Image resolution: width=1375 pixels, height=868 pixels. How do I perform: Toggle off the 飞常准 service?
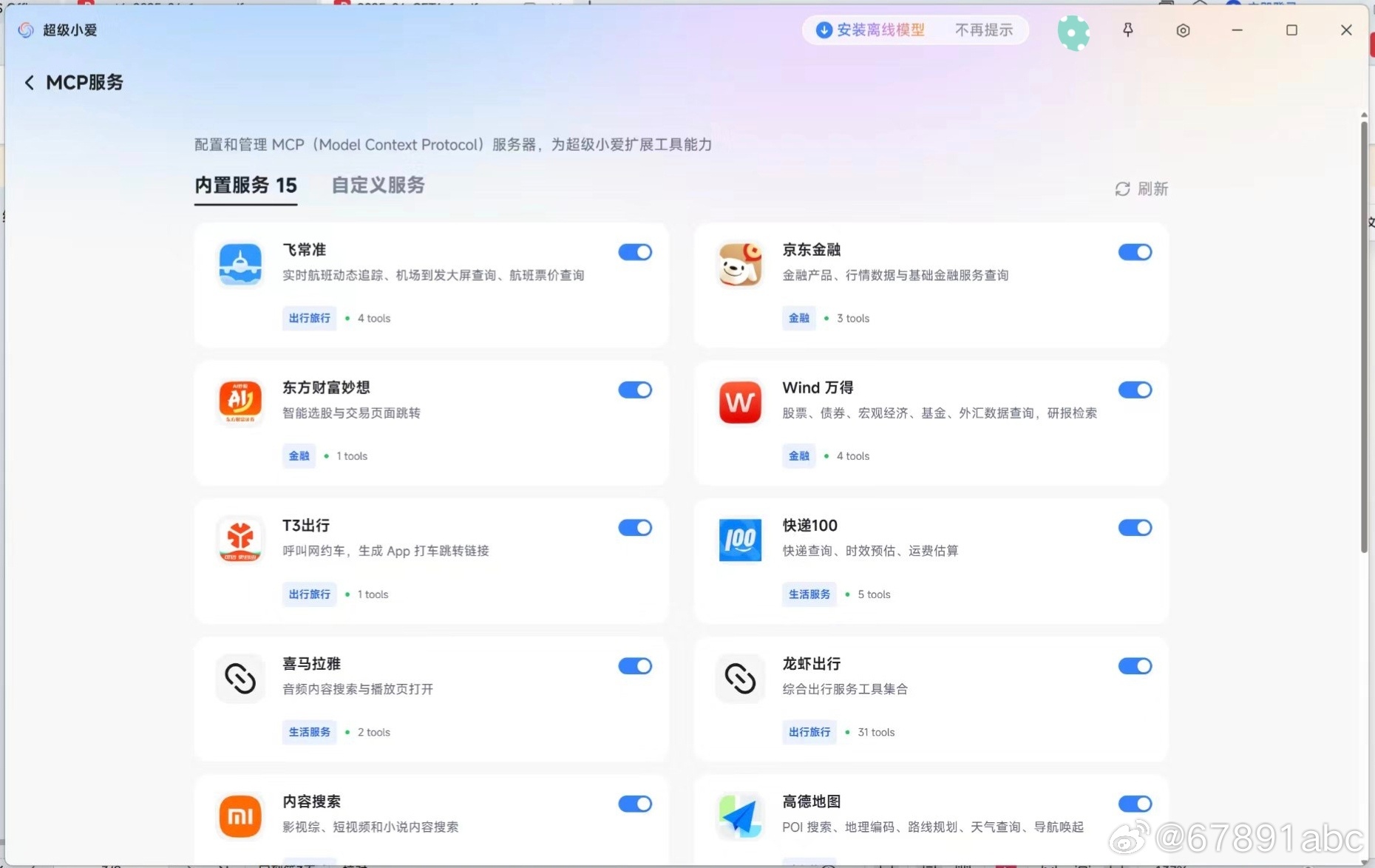(x=635, y=252)
